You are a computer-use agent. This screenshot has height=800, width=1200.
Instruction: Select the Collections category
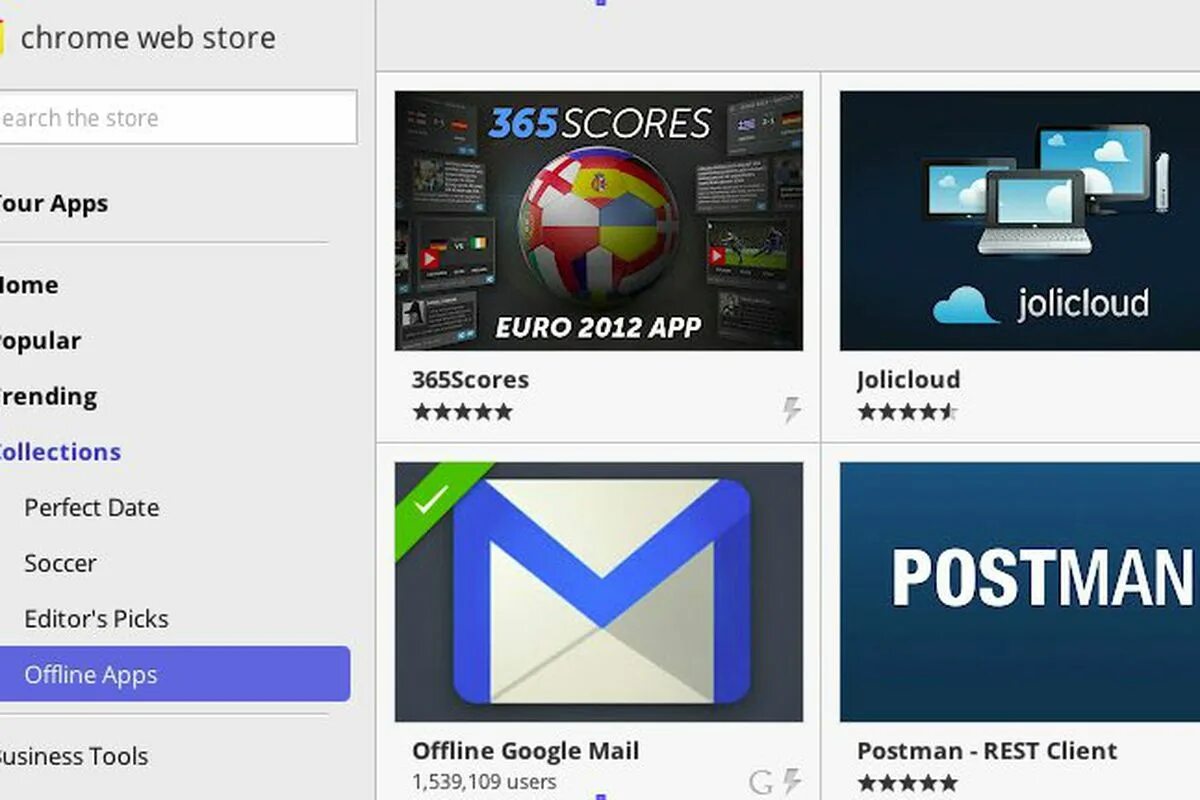60,452
